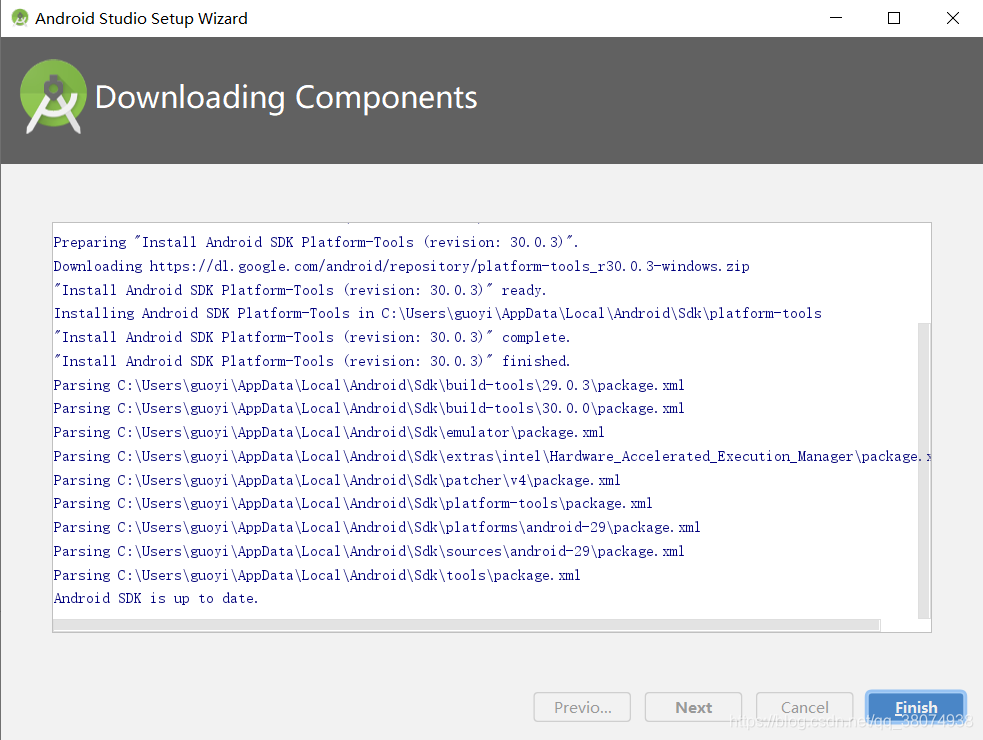
Task: Click the Parsing platform-tools\package.xml line
Action: [353, 503]
